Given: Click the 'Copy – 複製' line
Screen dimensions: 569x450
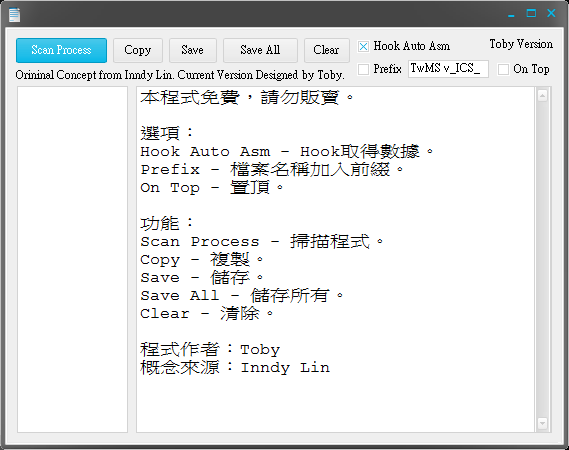Looking at the screenshot, I should pyautogui.click(x=202, y=260).
